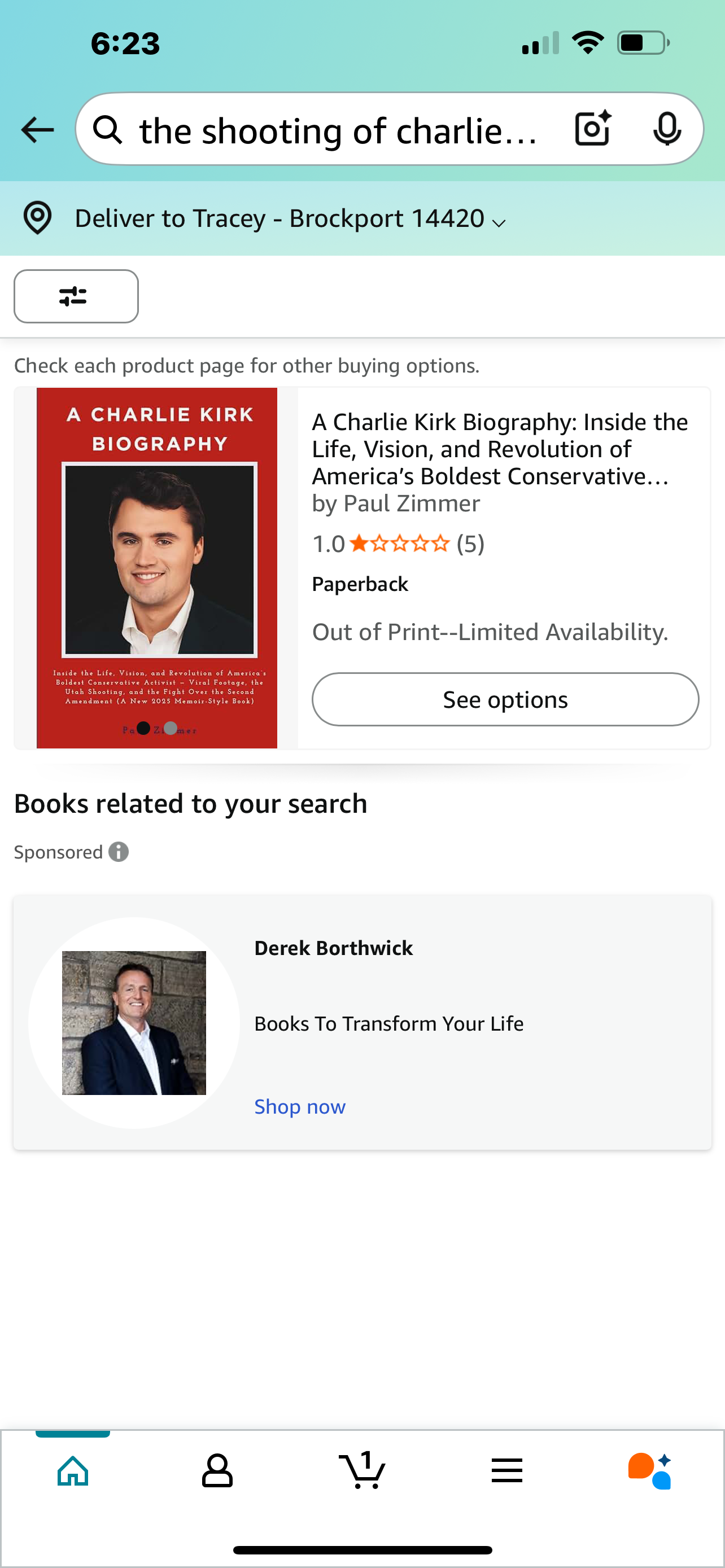Screen dimensions: 725x1568
Task: Tap the delivery location pin icon
Action: point(37,218)
